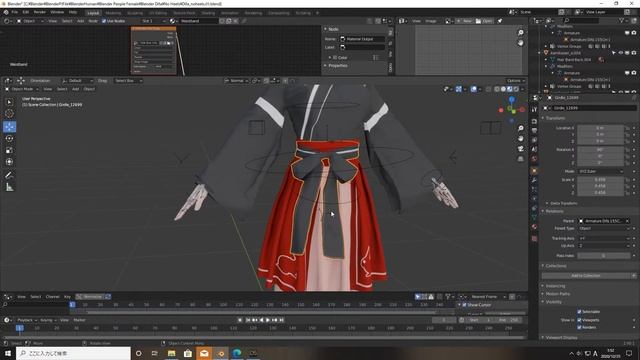Click the Scale X value field
Screen dimensions: 640x360
click(x=600, y=180)
